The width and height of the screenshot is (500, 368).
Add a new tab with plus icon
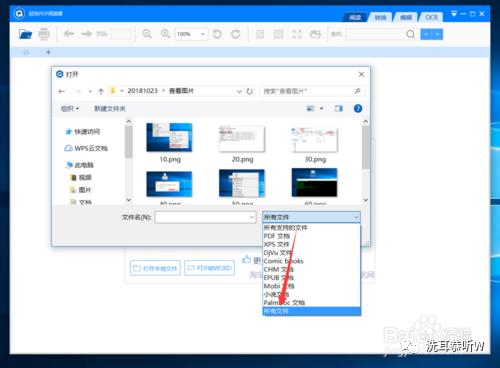pos(48,52)
